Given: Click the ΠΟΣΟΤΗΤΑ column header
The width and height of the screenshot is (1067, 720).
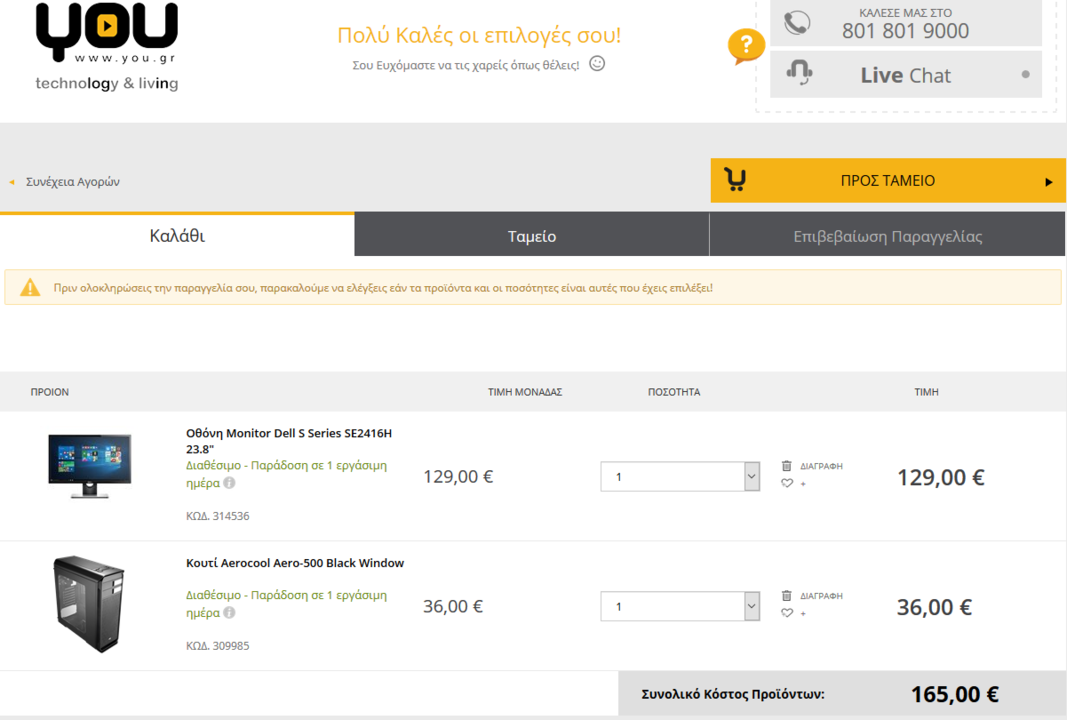Looking at the screenshot, I should (x=674, y=392).
